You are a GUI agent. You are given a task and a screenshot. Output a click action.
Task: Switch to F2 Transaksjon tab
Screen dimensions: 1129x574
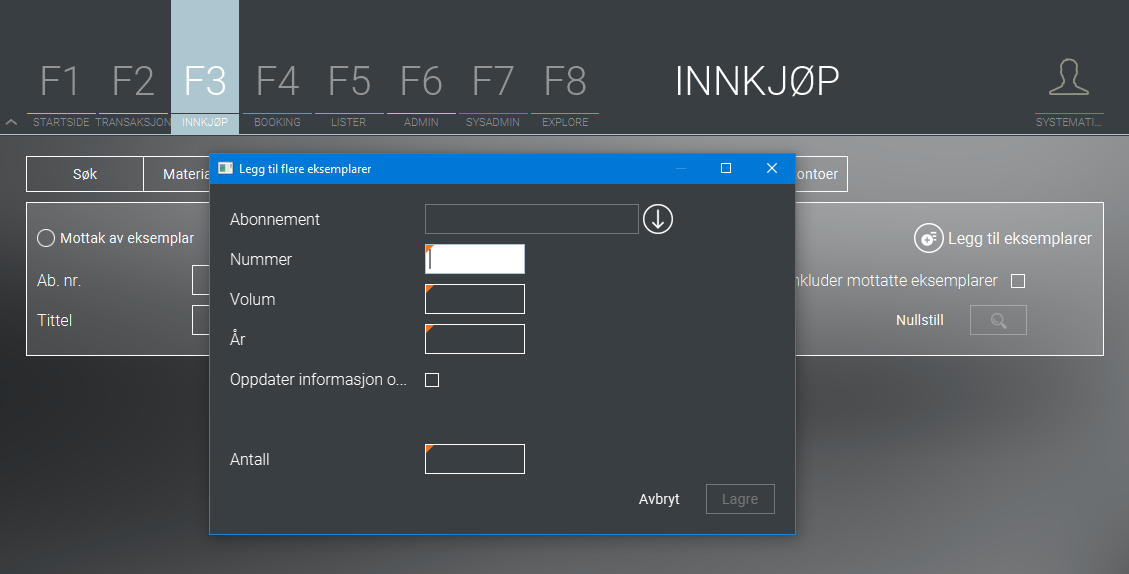[x=133, y=92]
